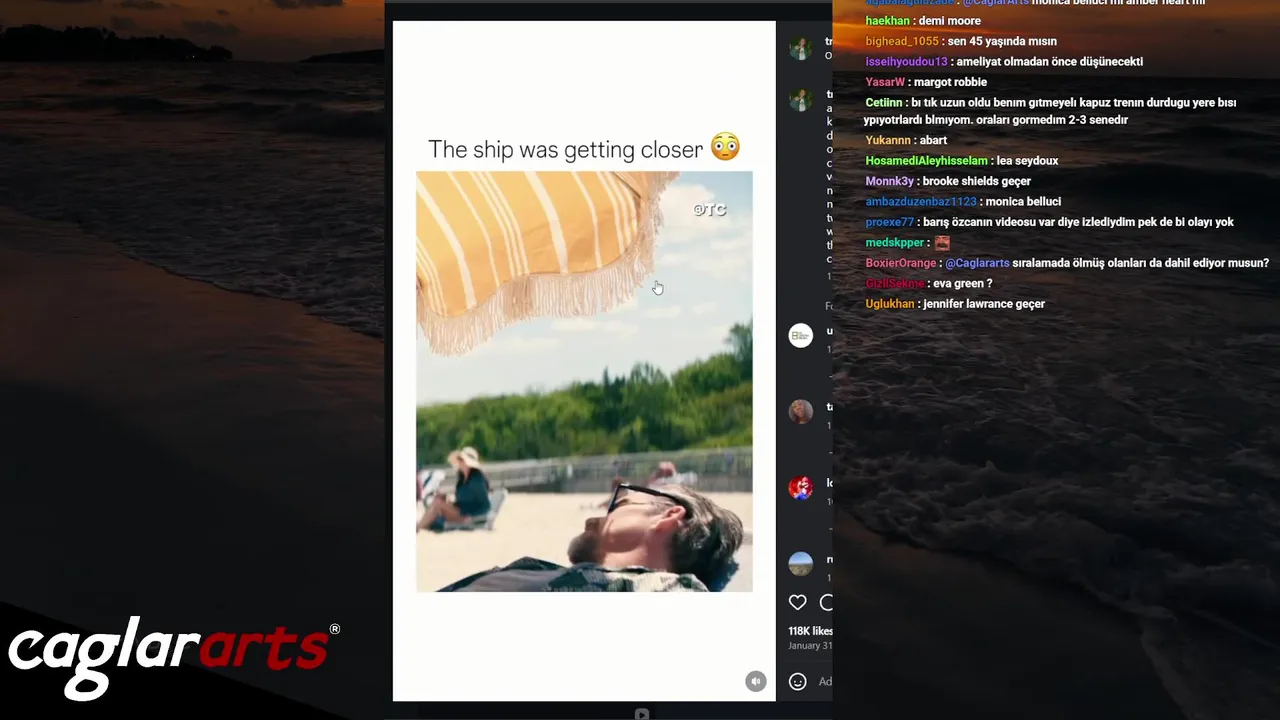The width and height of the screenshot is (1280, 720).
Task: Click Cetiinn's long message about the train
Action: 1050,111
